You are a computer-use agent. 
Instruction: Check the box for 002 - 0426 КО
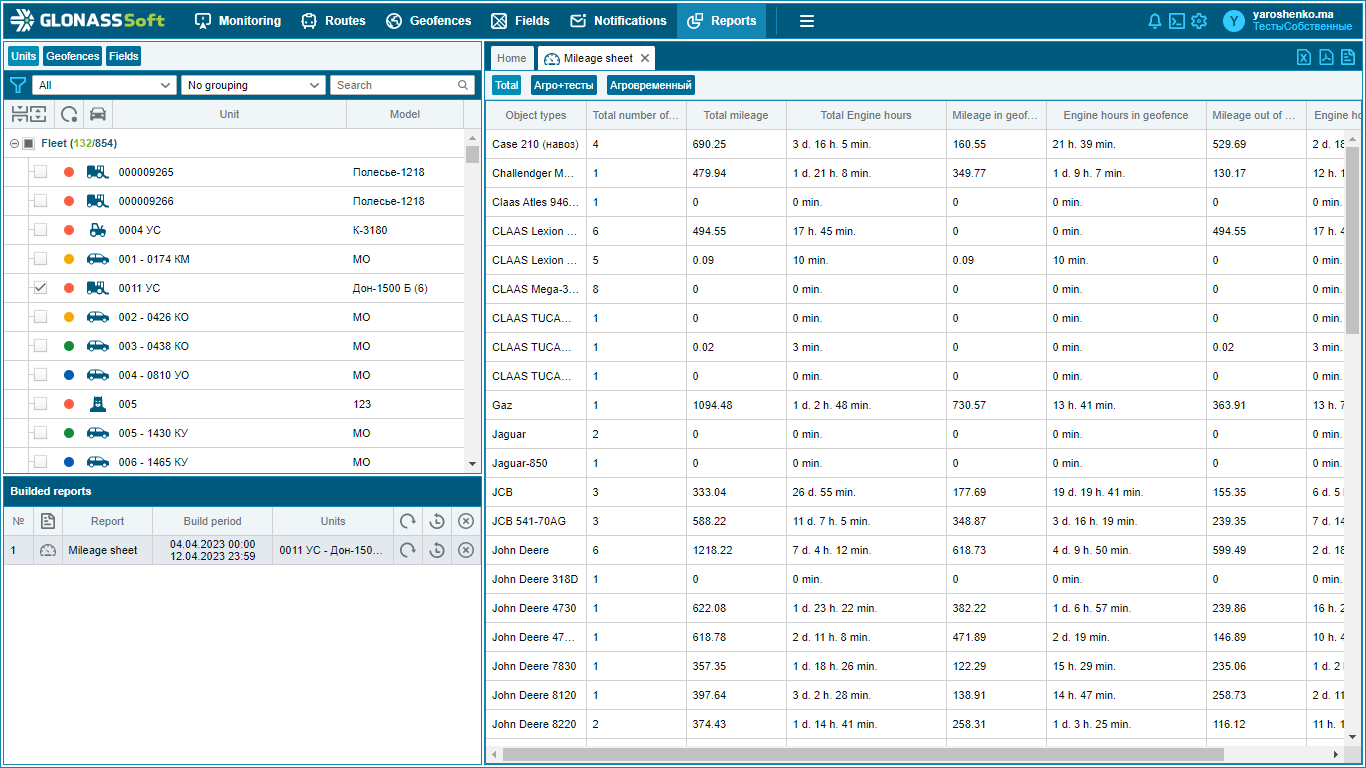point(40,317)
